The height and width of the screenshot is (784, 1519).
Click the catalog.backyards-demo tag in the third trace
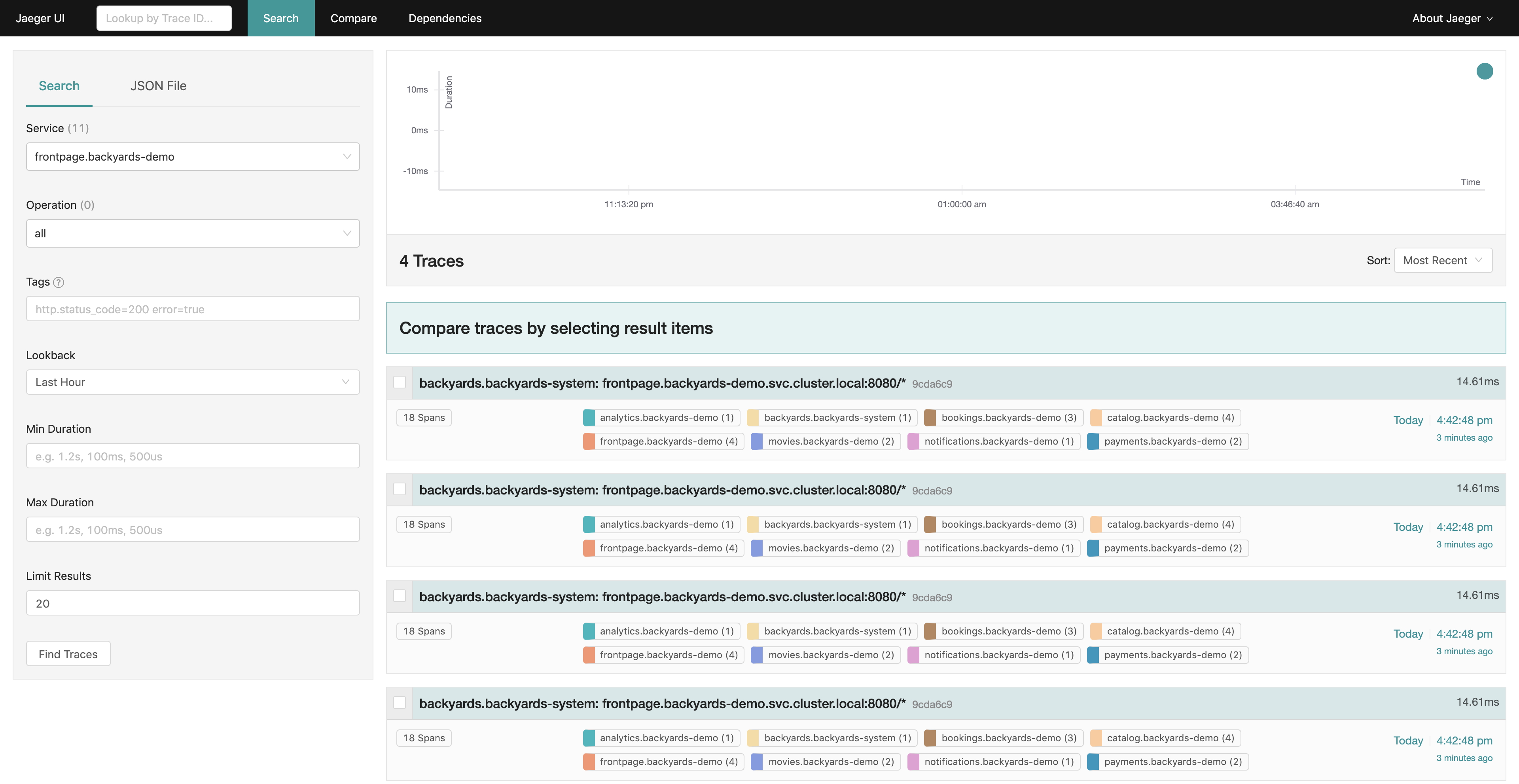[x=1165, y=631]
